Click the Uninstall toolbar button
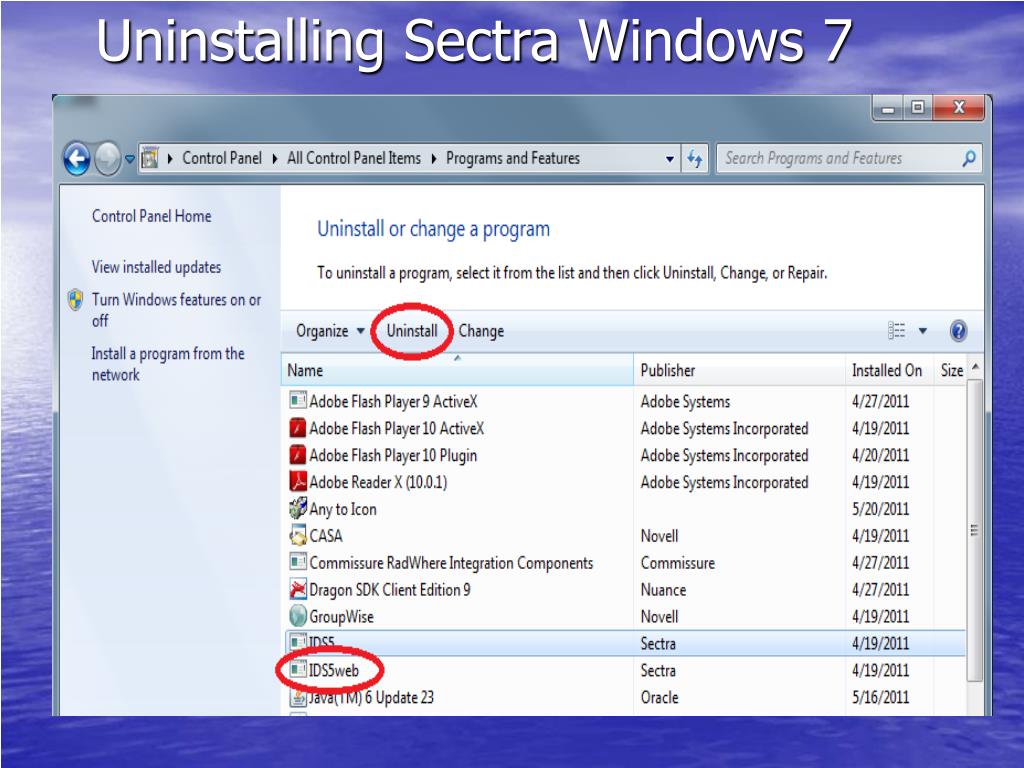Viewport: 1024px width, 768px height. 412,330
